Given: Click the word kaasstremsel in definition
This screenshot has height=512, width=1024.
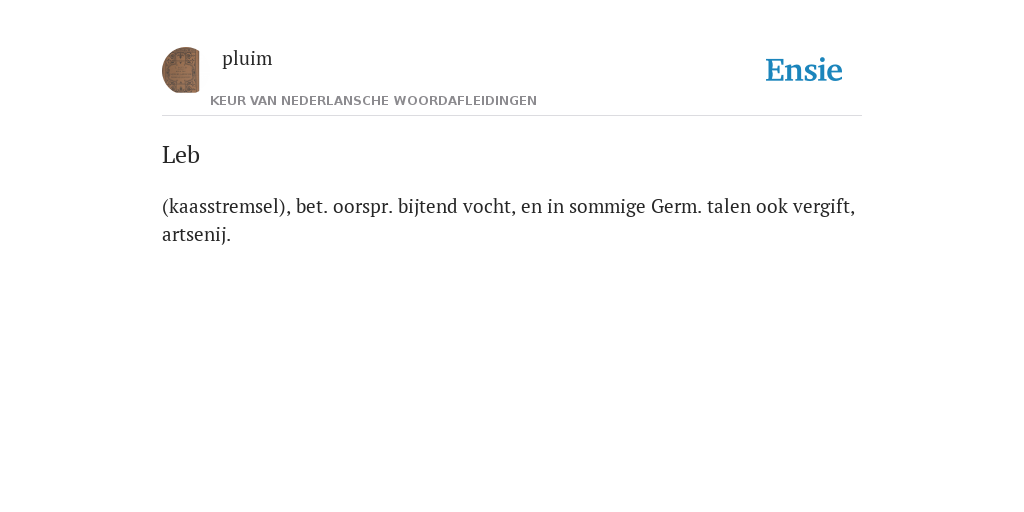Looking at the screenshot, I should tap(226, 207).
